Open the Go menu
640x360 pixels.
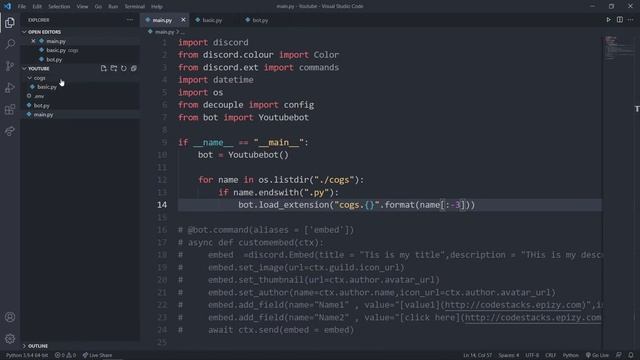click(98, 7)
